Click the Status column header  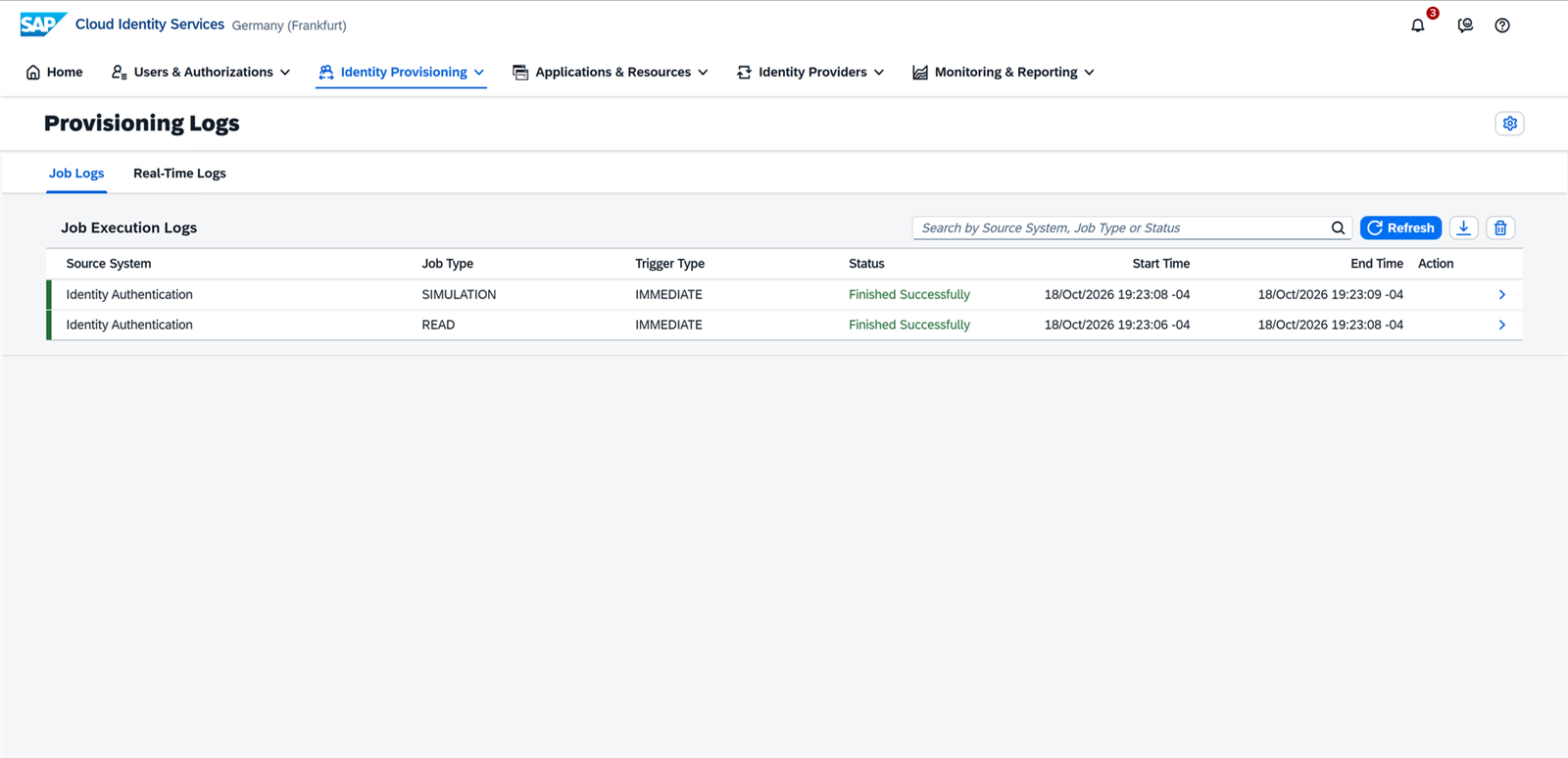pos(866,264)
